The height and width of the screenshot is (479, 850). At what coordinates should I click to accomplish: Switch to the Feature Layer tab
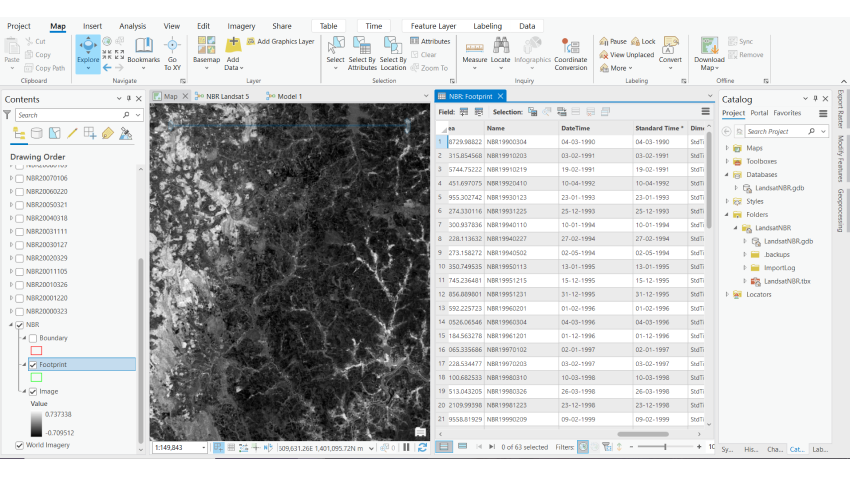(433, 26)
